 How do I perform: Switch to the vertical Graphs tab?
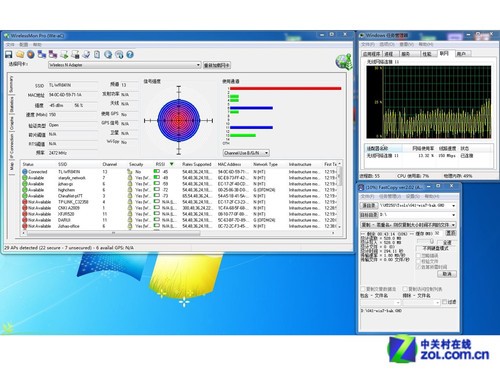(11, 123)
